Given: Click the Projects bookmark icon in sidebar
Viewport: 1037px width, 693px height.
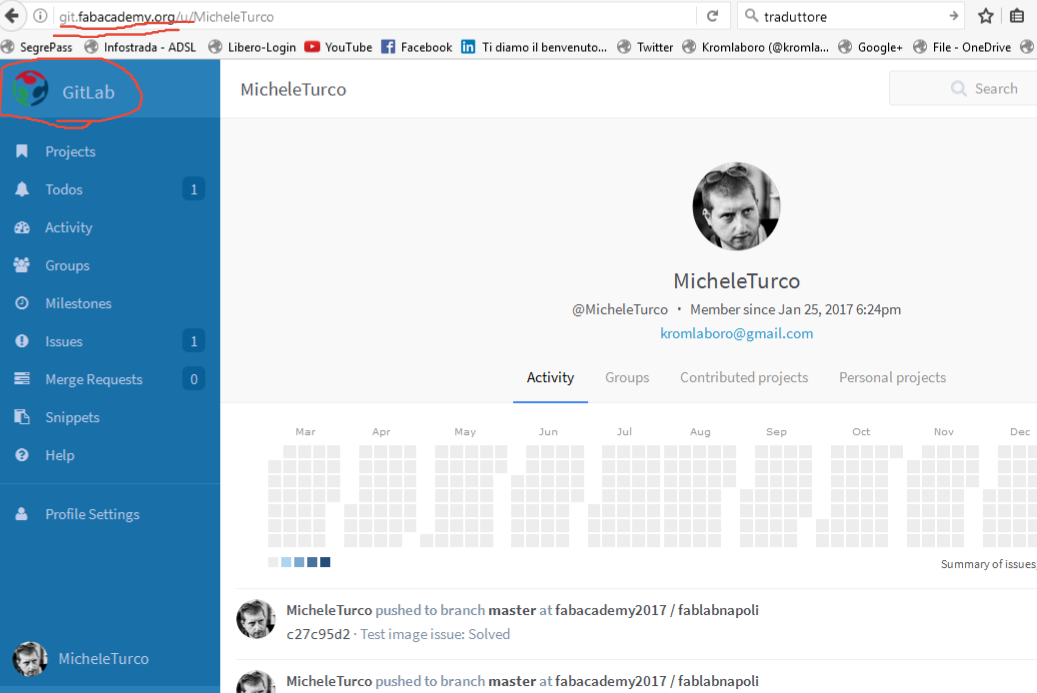Looking at the screenshot, I should pyautogui.click(x=22, y=151).
